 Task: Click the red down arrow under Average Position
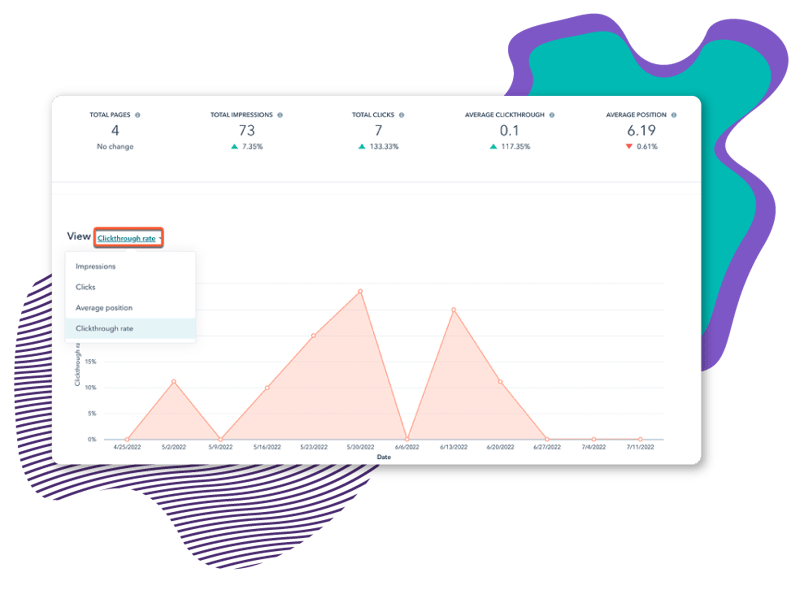point(629,146)
